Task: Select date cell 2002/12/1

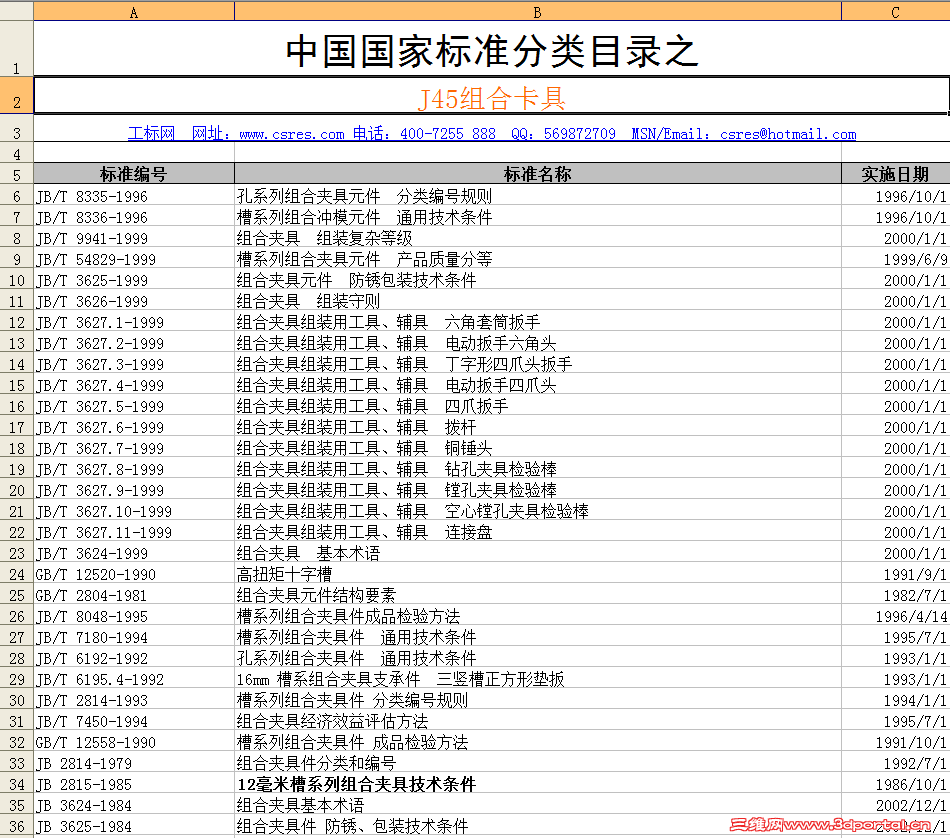Action: [895, 805]
